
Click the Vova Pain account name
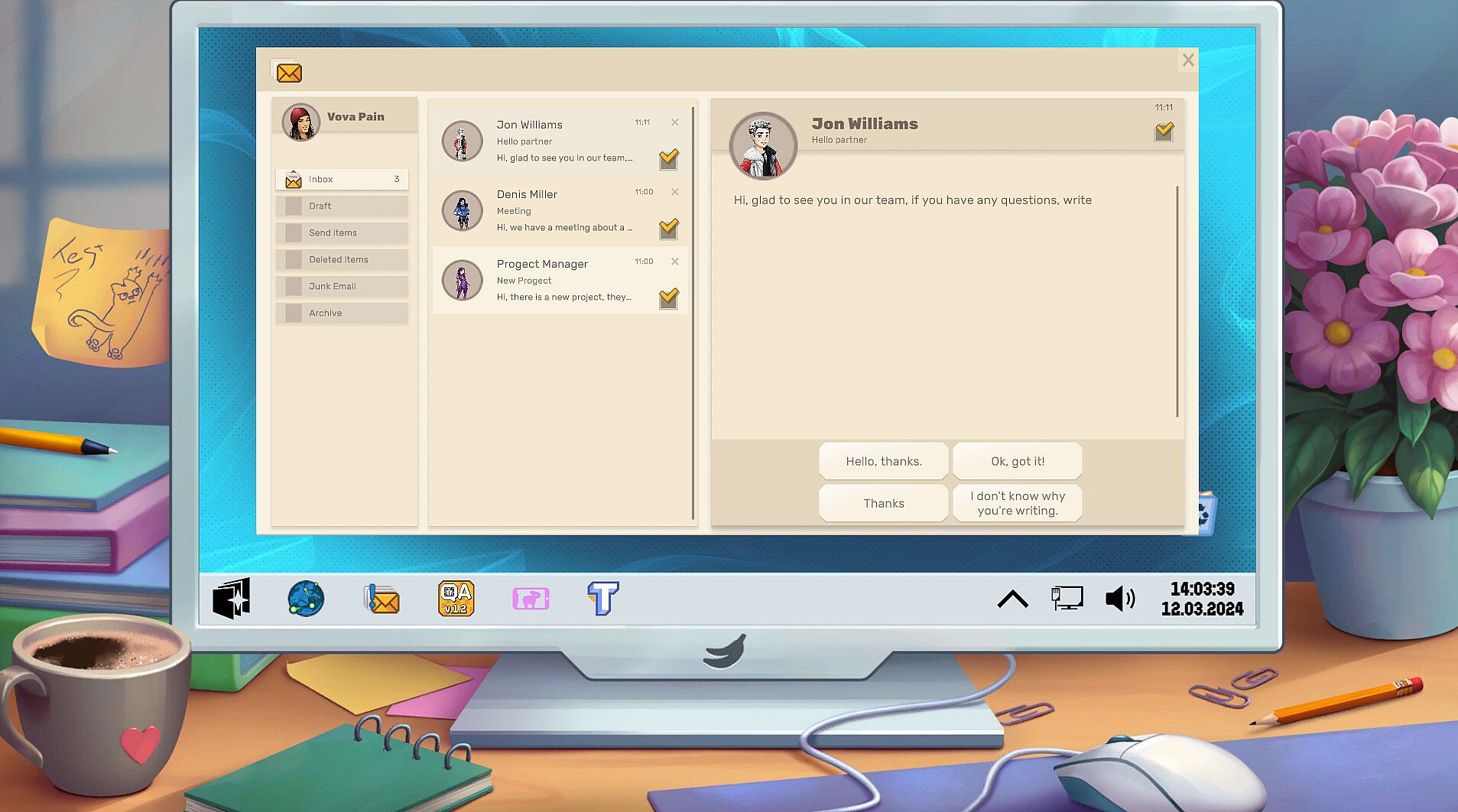point(356,116)
